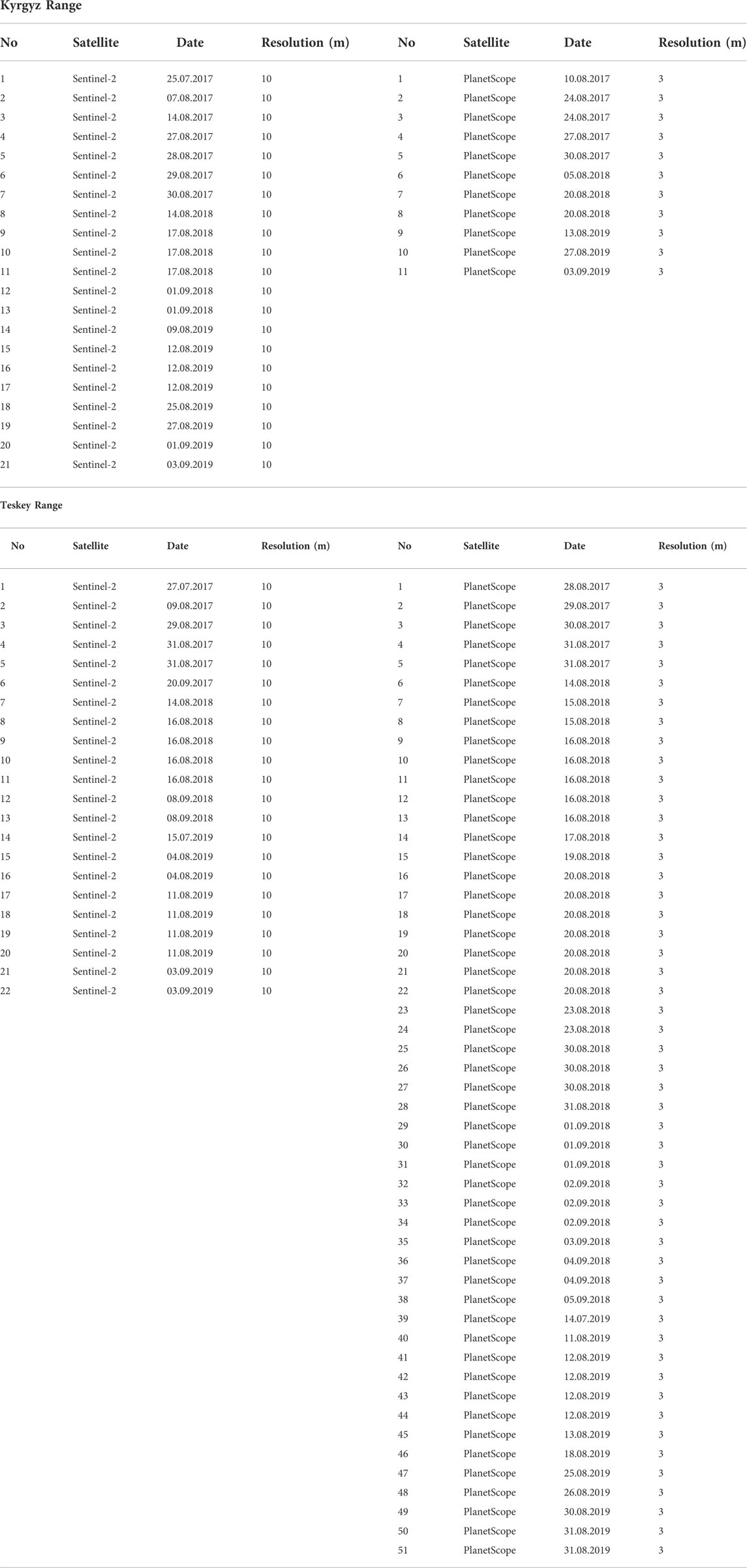Select the date cell 07.08.2017
Image resolution: width=747 pixels, height=1568 pixels.
190,98
